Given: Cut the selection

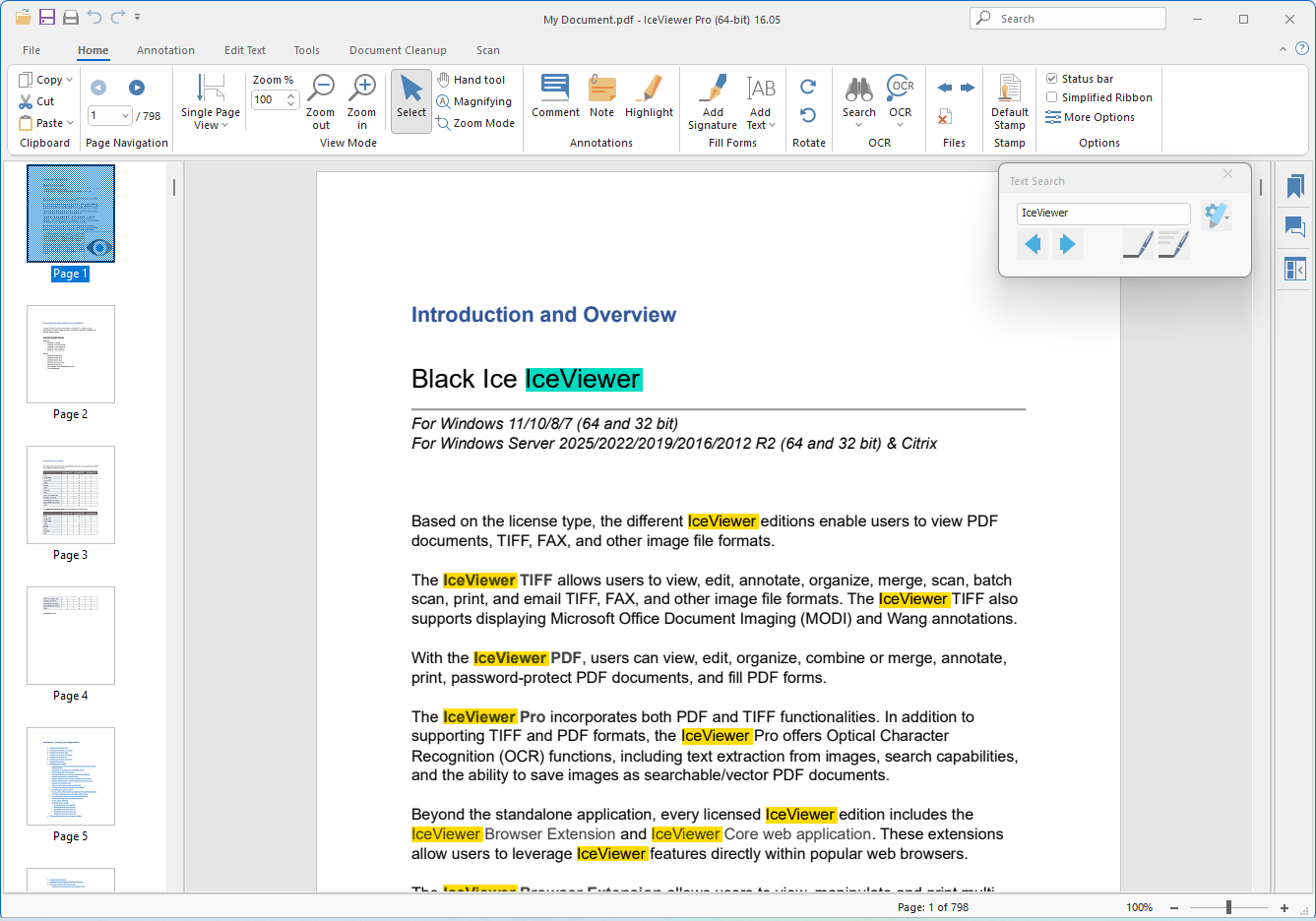Looking at the screenshot, I should click(37, 101).
